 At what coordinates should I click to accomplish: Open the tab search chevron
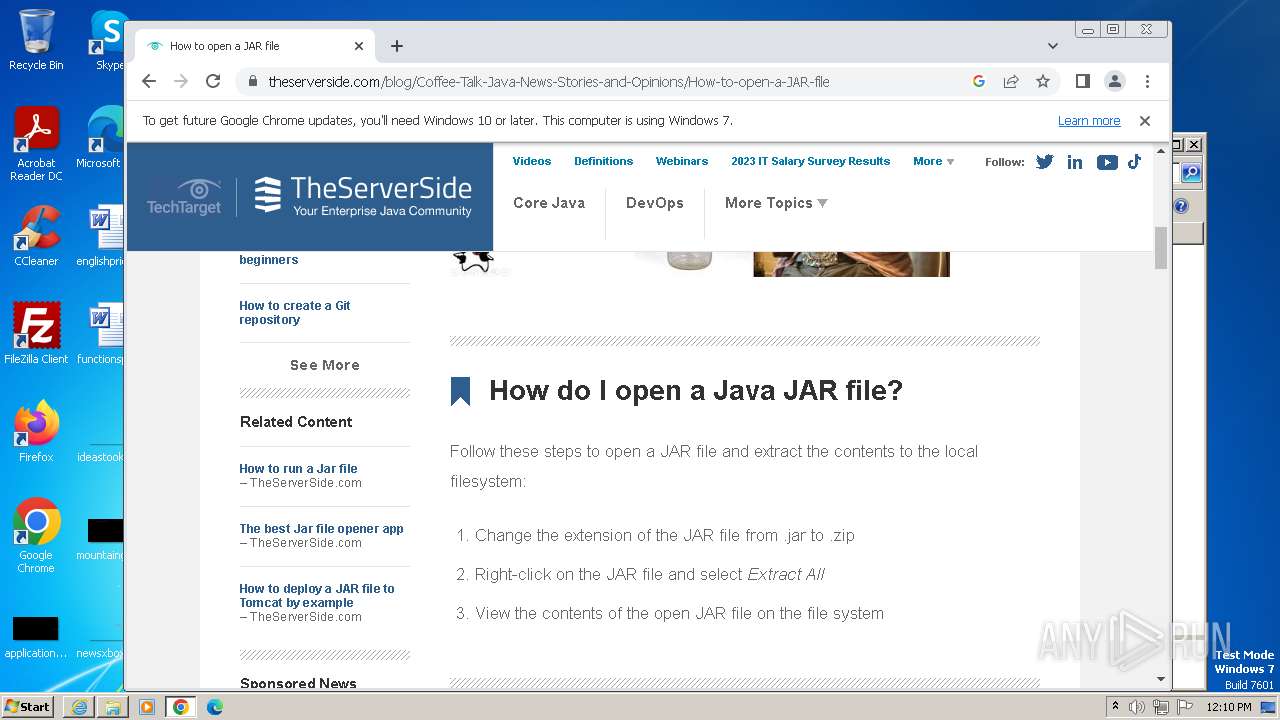[x=1053, y=46]
